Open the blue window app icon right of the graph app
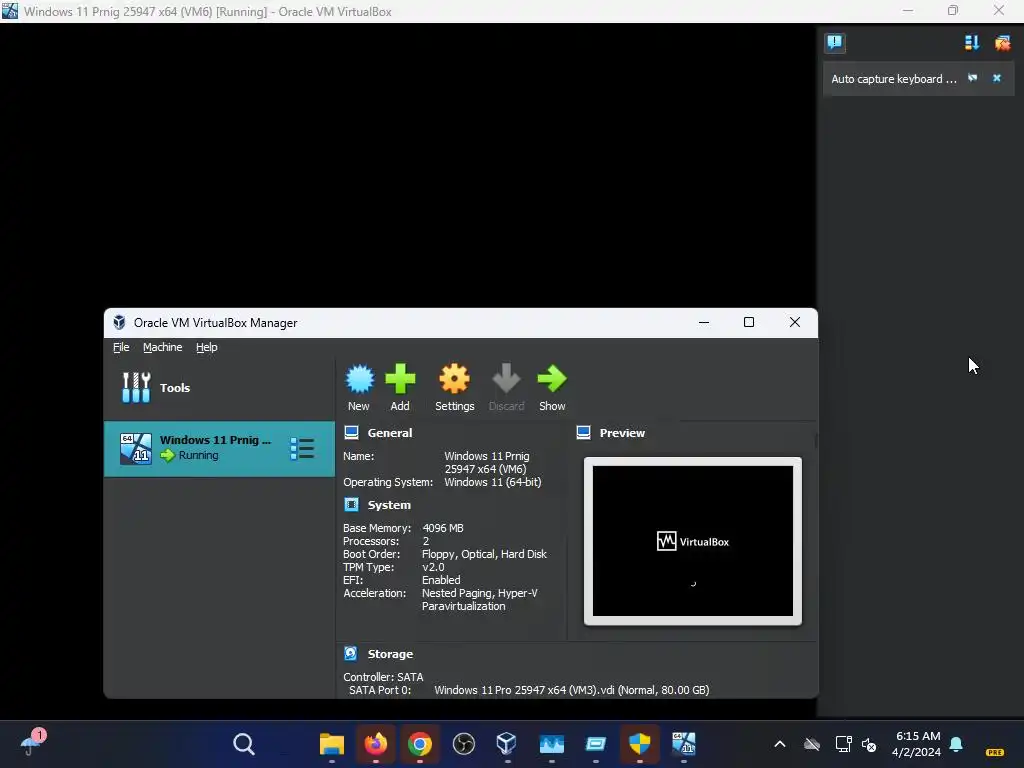This screenshot has width=1024, height=768. point(596,744)
